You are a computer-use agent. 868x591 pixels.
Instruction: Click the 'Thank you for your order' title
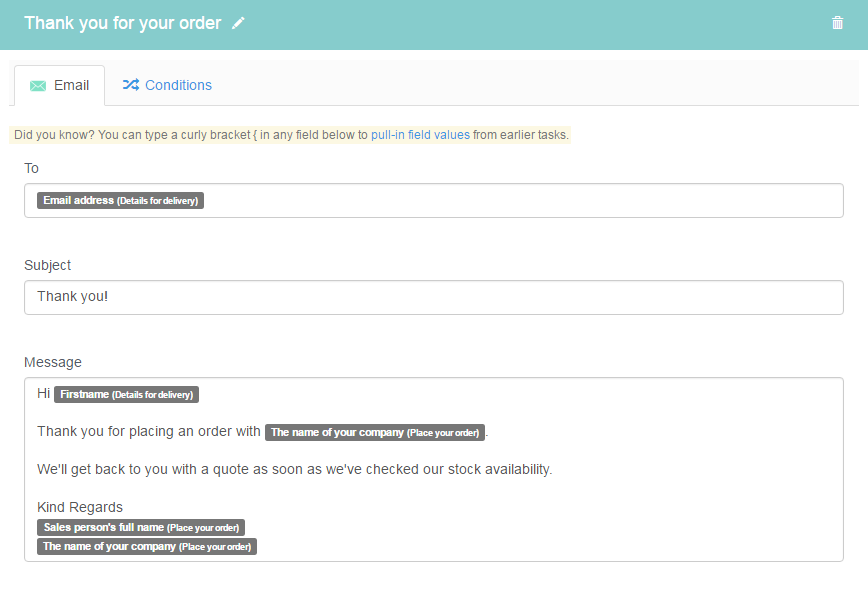(x=123, y=23)
